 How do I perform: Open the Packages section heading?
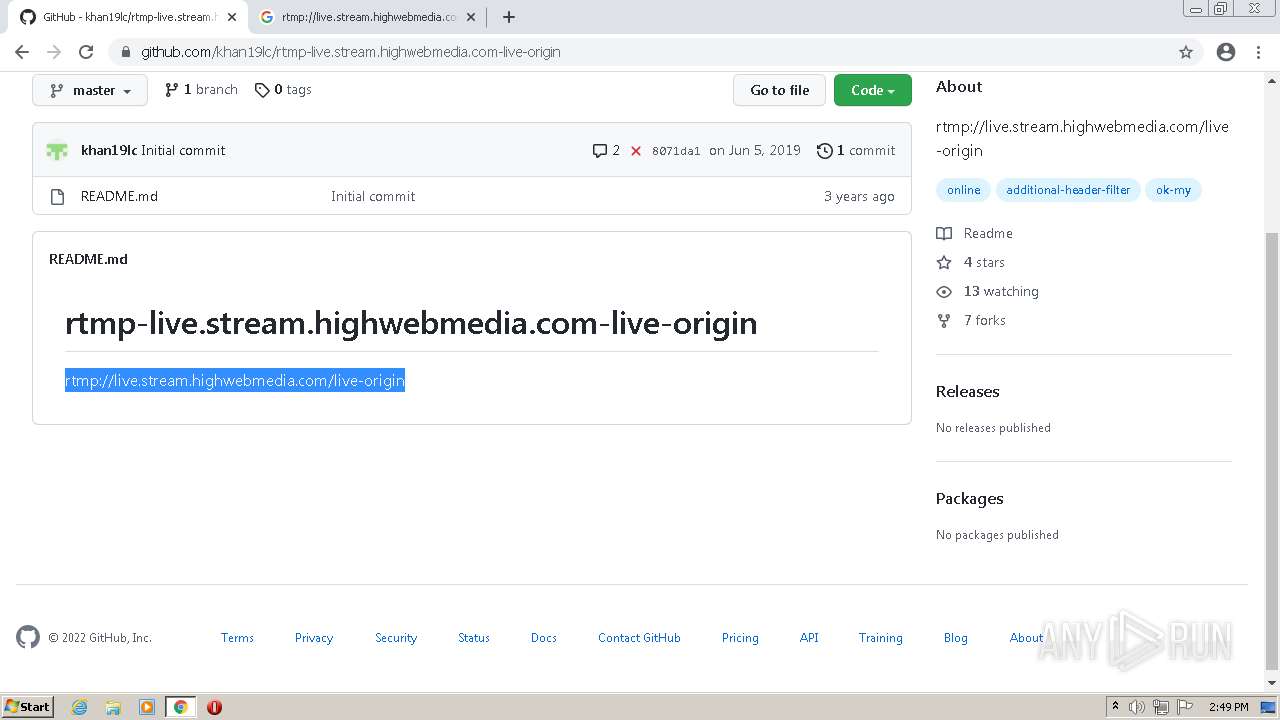click(x=969, y=498)
